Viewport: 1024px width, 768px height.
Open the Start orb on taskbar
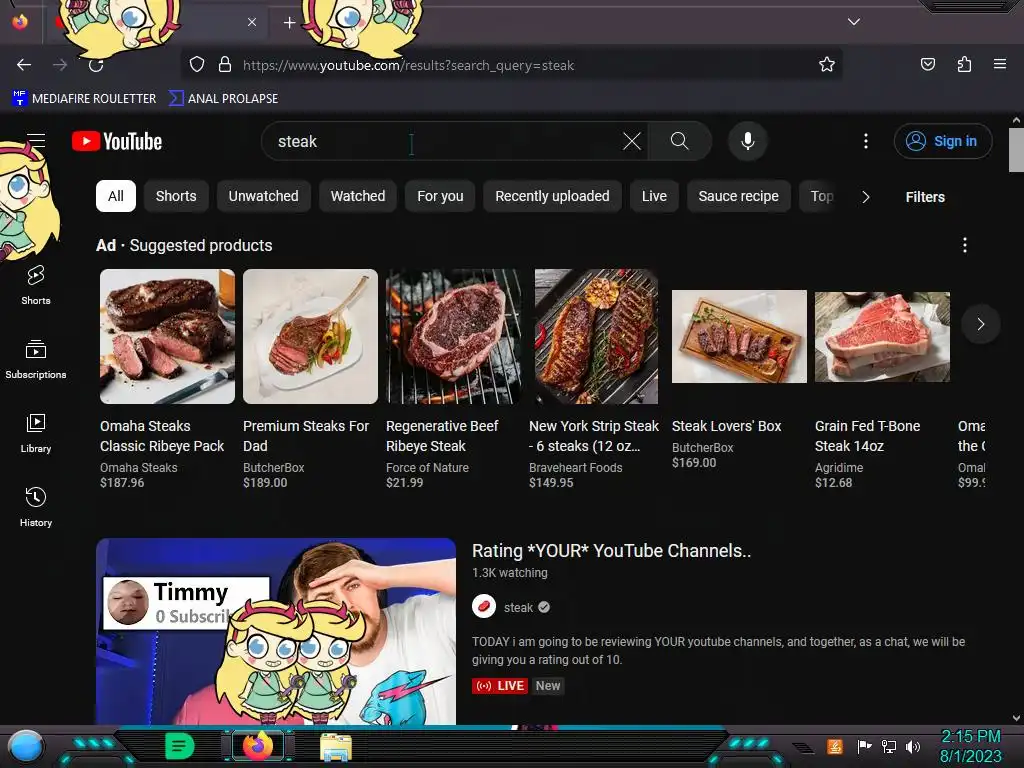tap(26, 746)
